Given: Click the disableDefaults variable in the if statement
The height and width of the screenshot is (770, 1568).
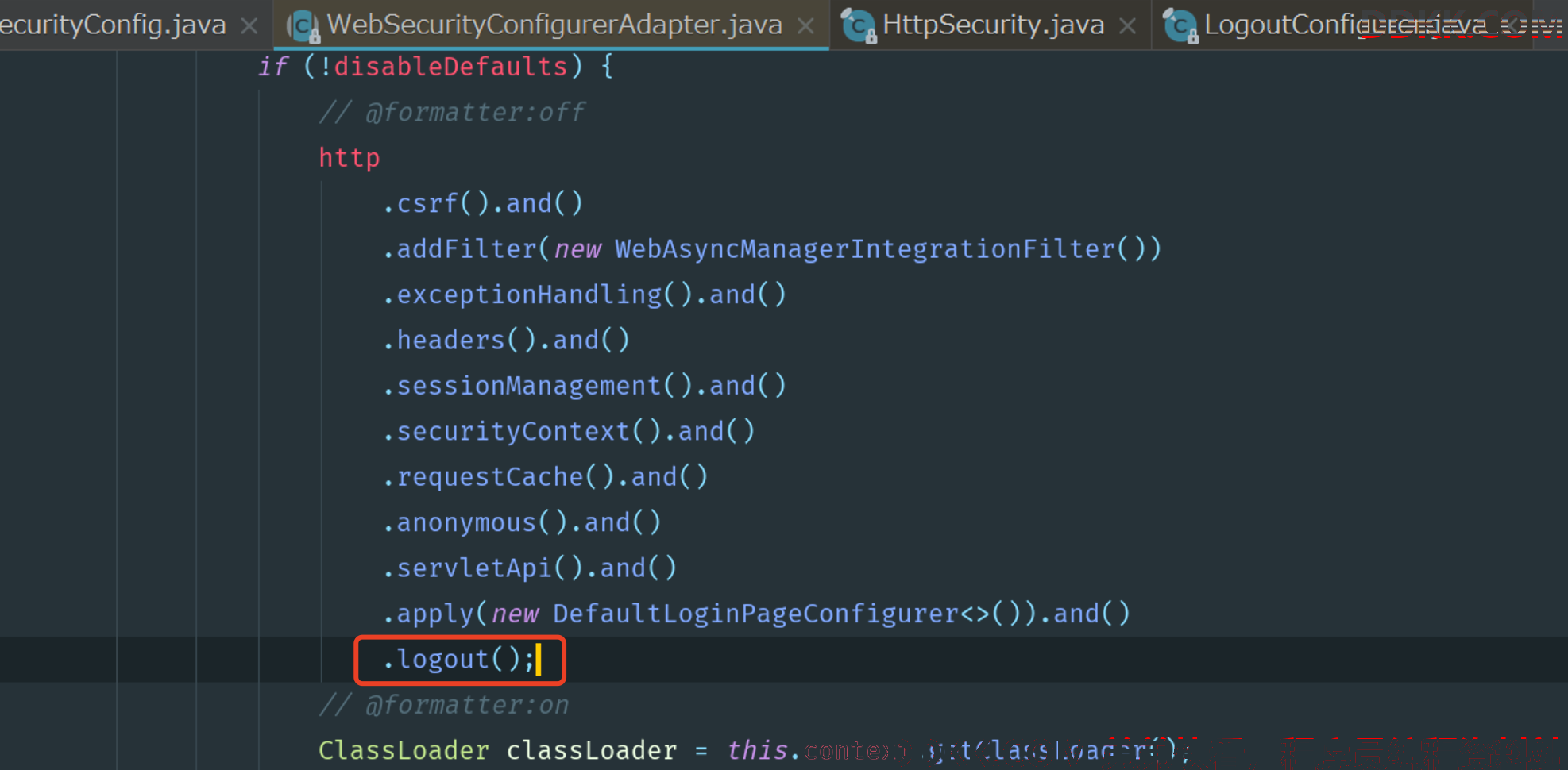Looking at the screenshot, I should (450, 67).
